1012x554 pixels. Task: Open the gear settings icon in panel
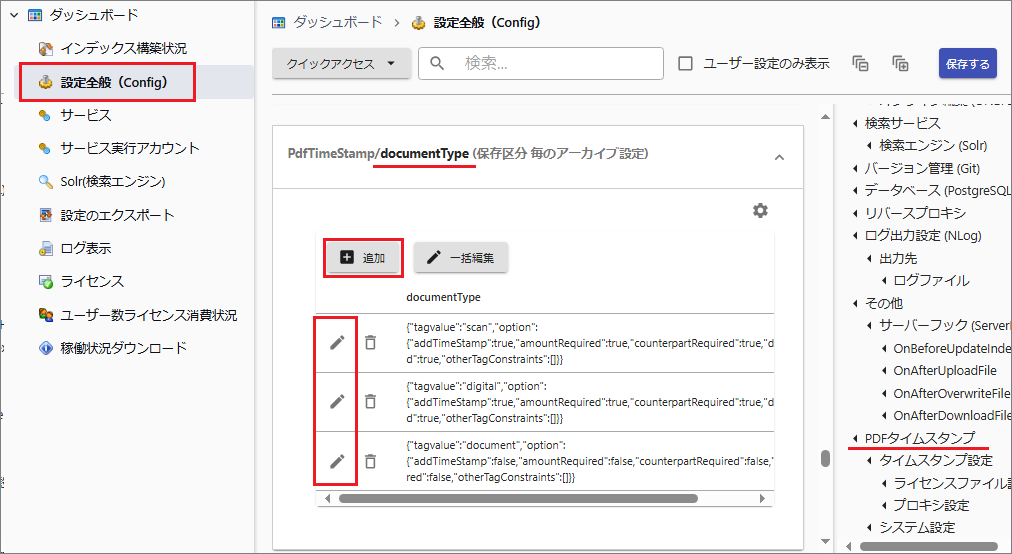[760, 210]
